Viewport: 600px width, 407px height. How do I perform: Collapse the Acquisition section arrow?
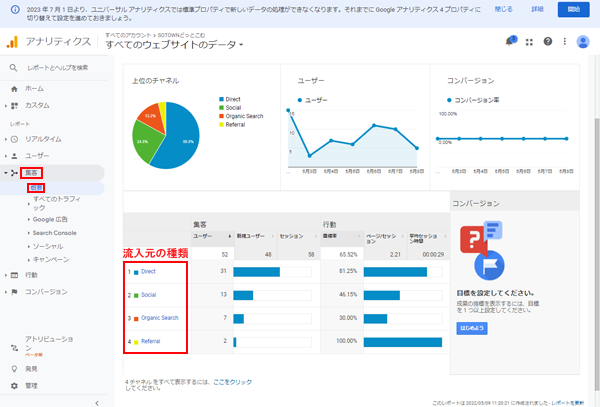coord(5,173)
